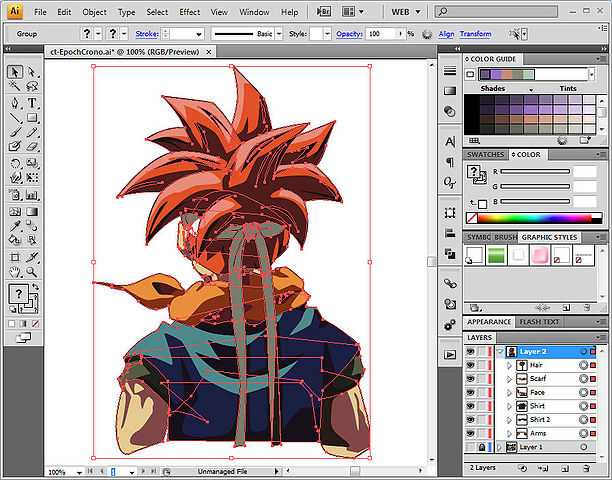Select the Column Graph tool
Screen dimensions: 612x480
point(32,195)
